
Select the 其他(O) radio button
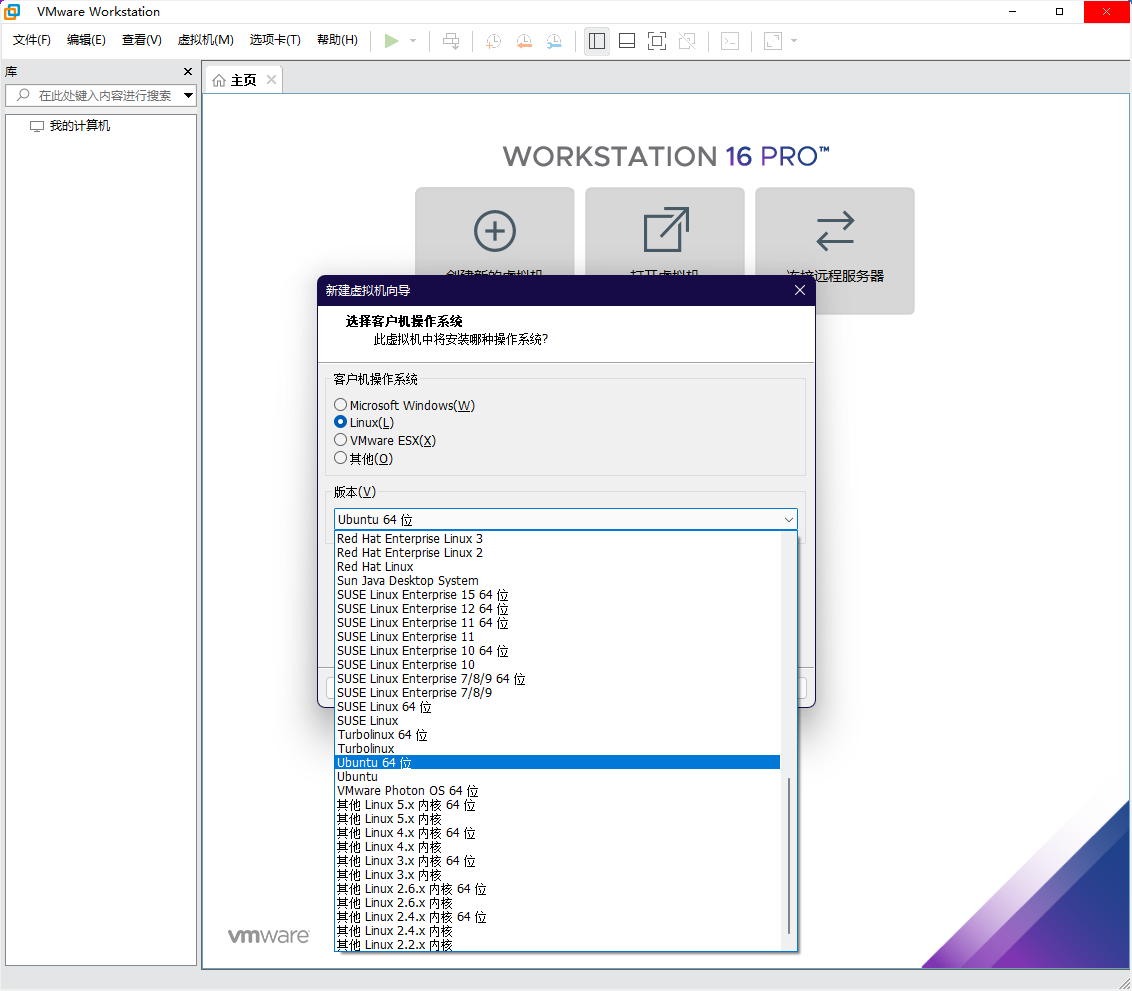click(340, 458)
